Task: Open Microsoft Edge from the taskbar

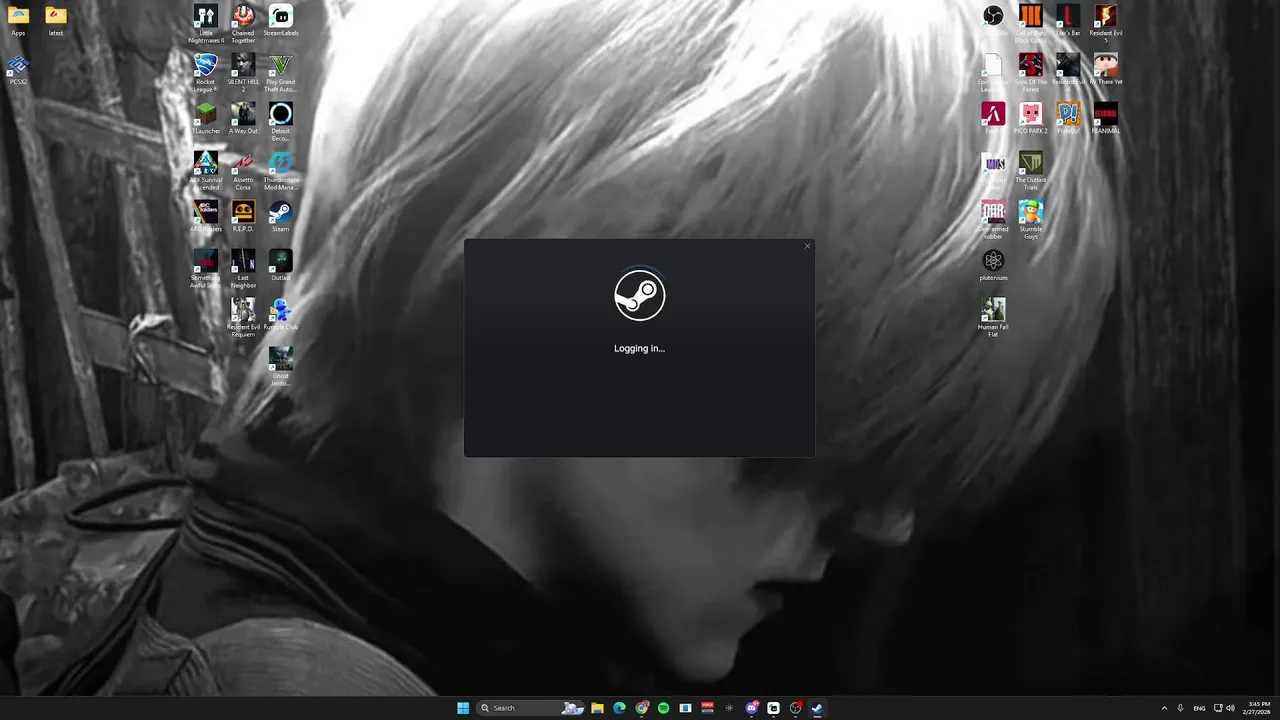Action: [619, 708]
